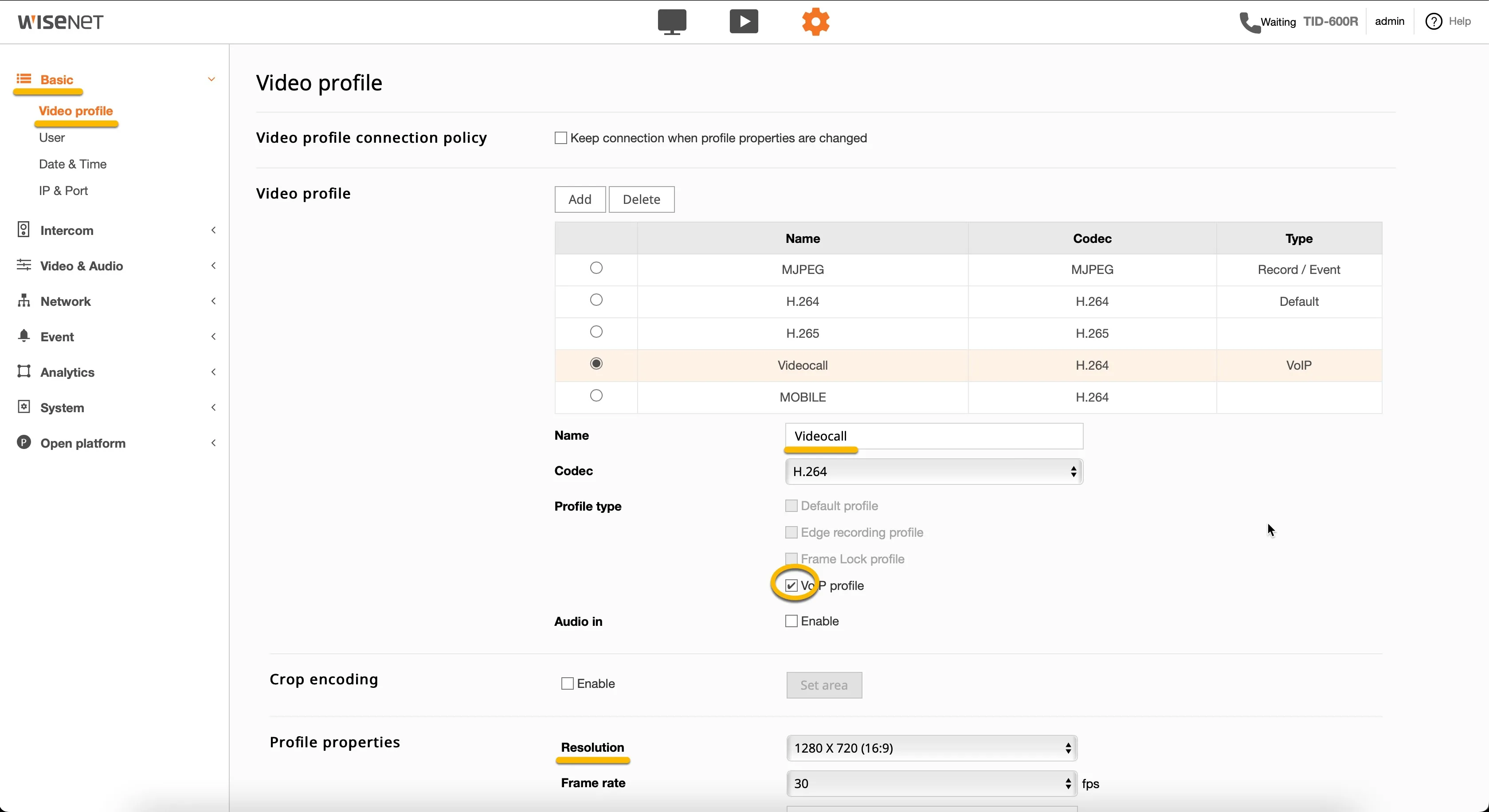This screenshot has width=1489, height=812.
Task: Click the Videocall row name cell
Action: 803,365
